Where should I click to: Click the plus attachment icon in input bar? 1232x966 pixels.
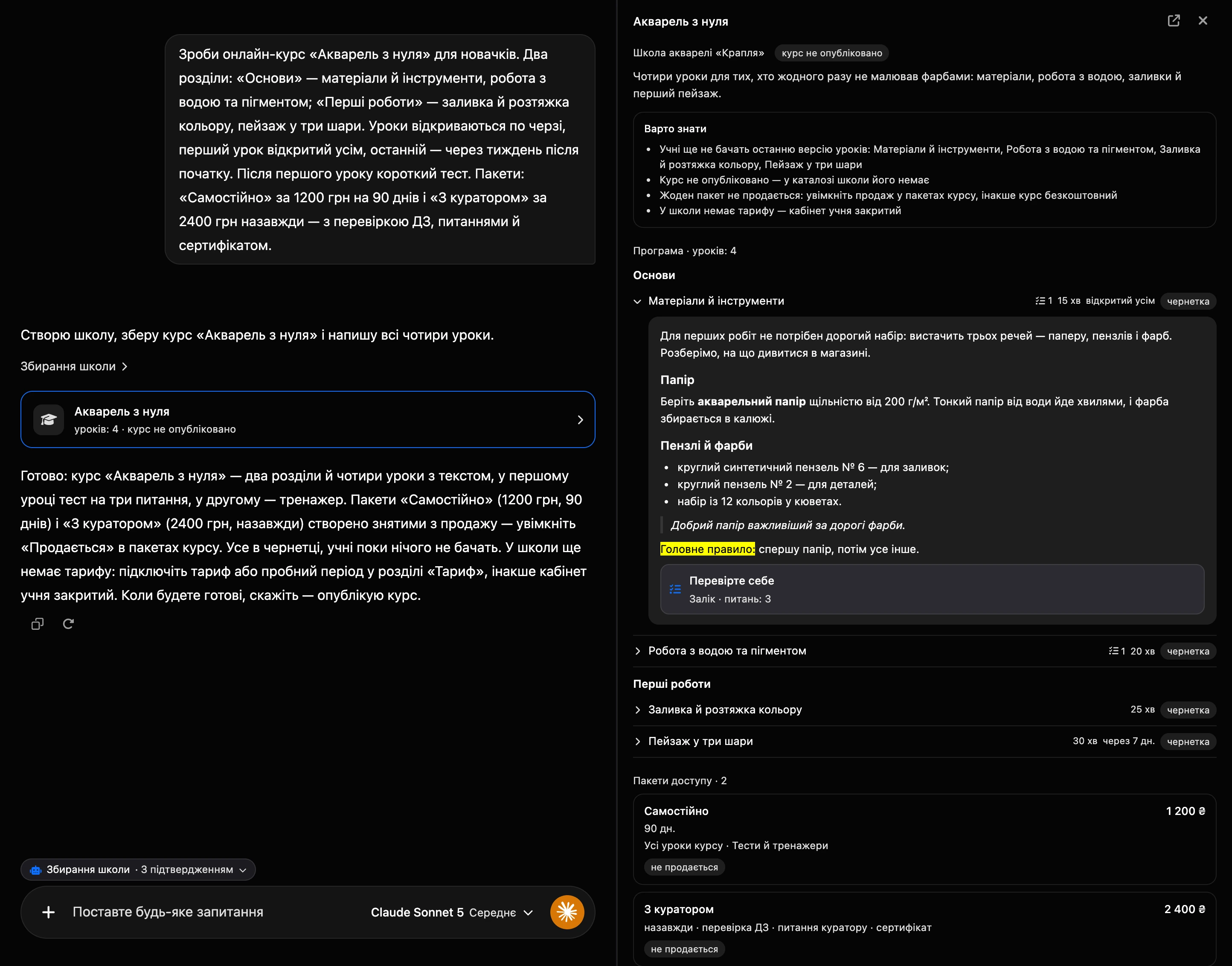coord(49,912)
